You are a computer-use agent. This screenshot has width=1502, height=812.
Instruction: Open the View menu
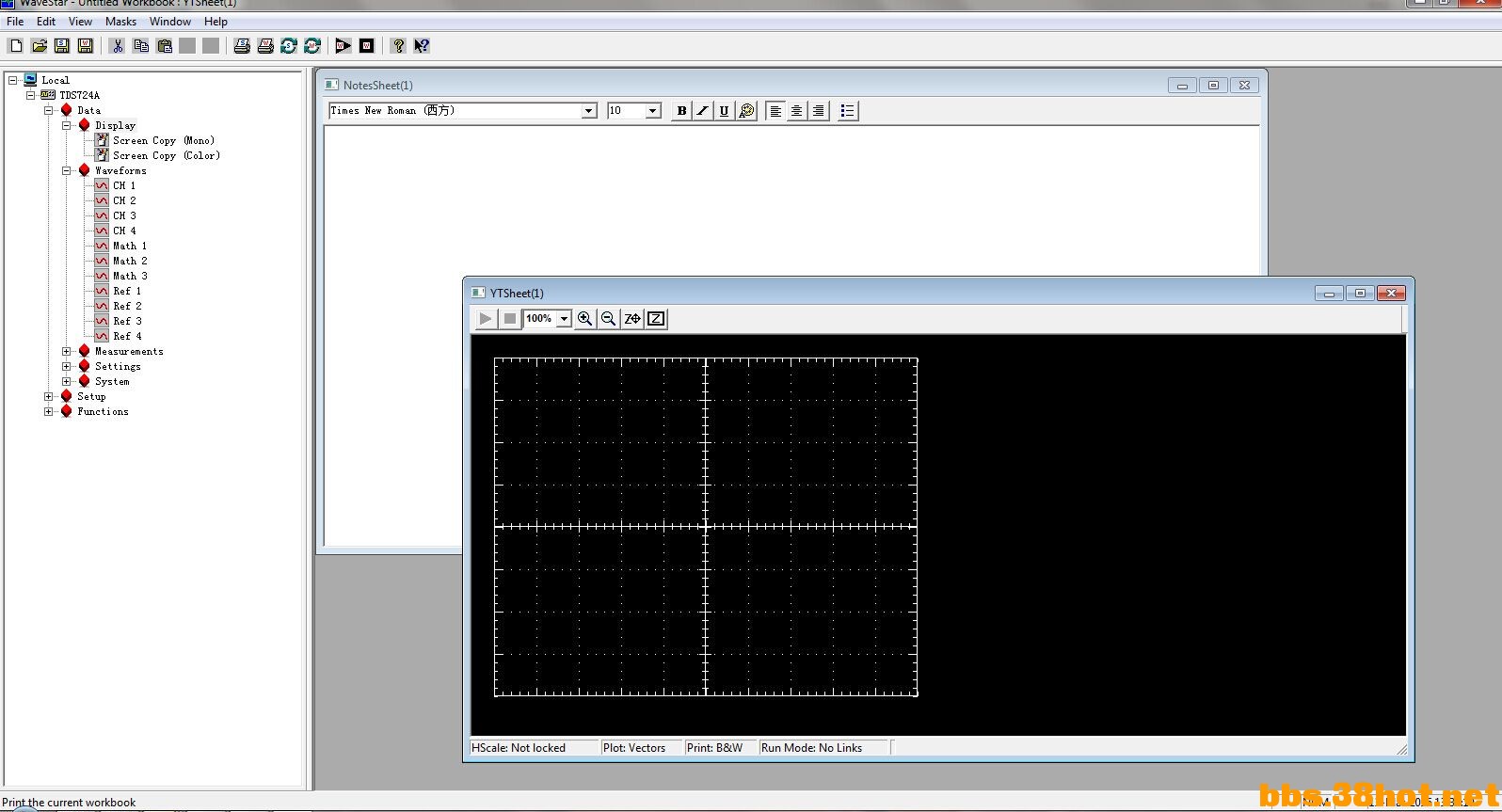(80, 22)
